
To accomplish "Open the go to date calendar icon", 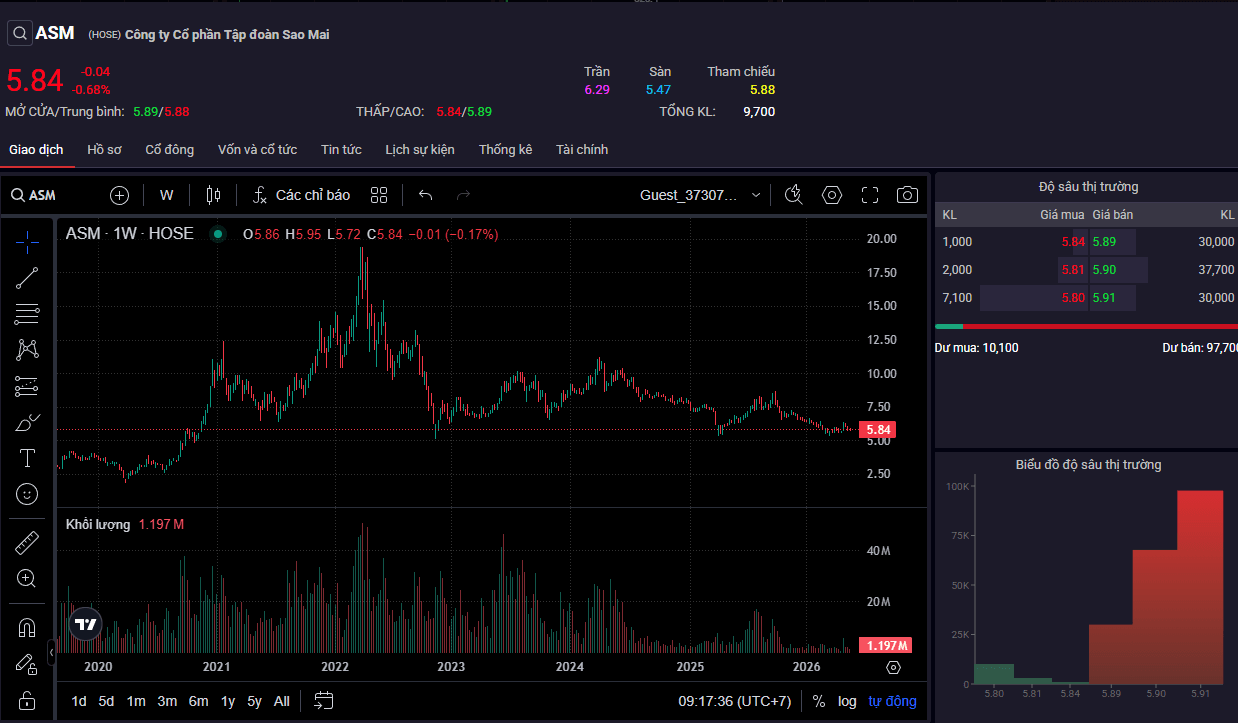I will click(x=323, y=701).
